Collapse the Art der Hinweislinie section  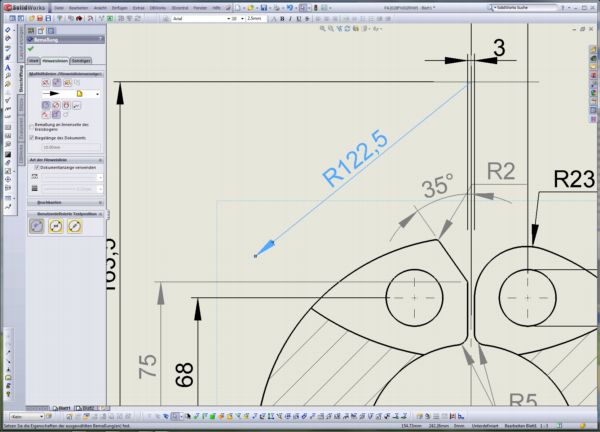pyautogui.click(x=100, y=160)
